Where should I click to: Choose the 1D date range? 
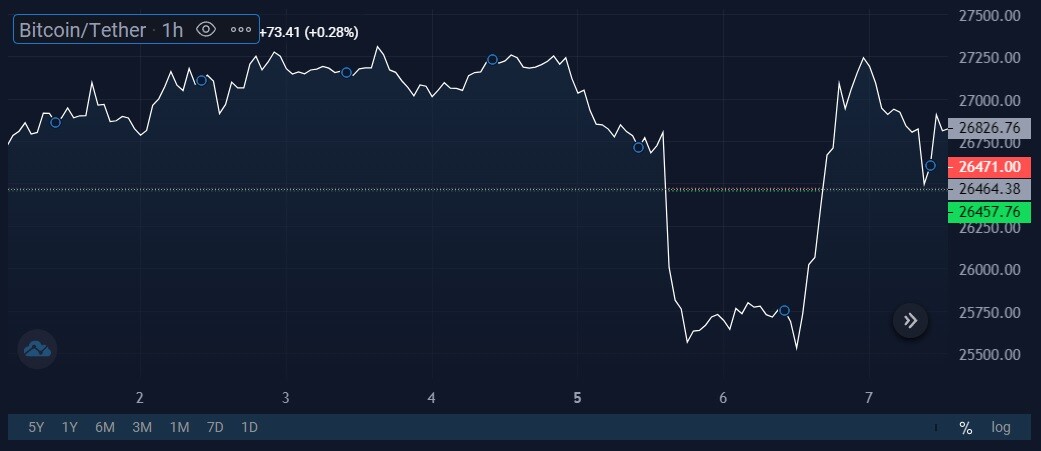point(249,427)
